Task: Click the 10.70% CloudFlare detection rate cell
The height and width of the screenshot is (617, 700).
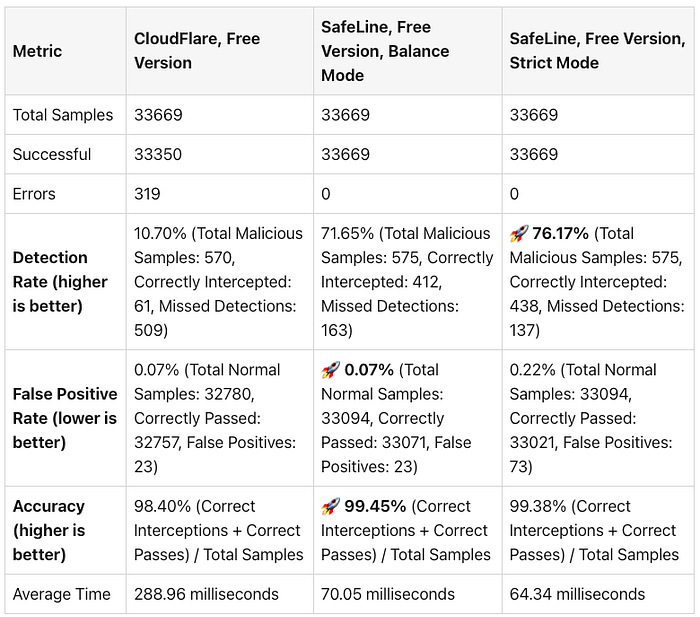Action: click(220, 282)
